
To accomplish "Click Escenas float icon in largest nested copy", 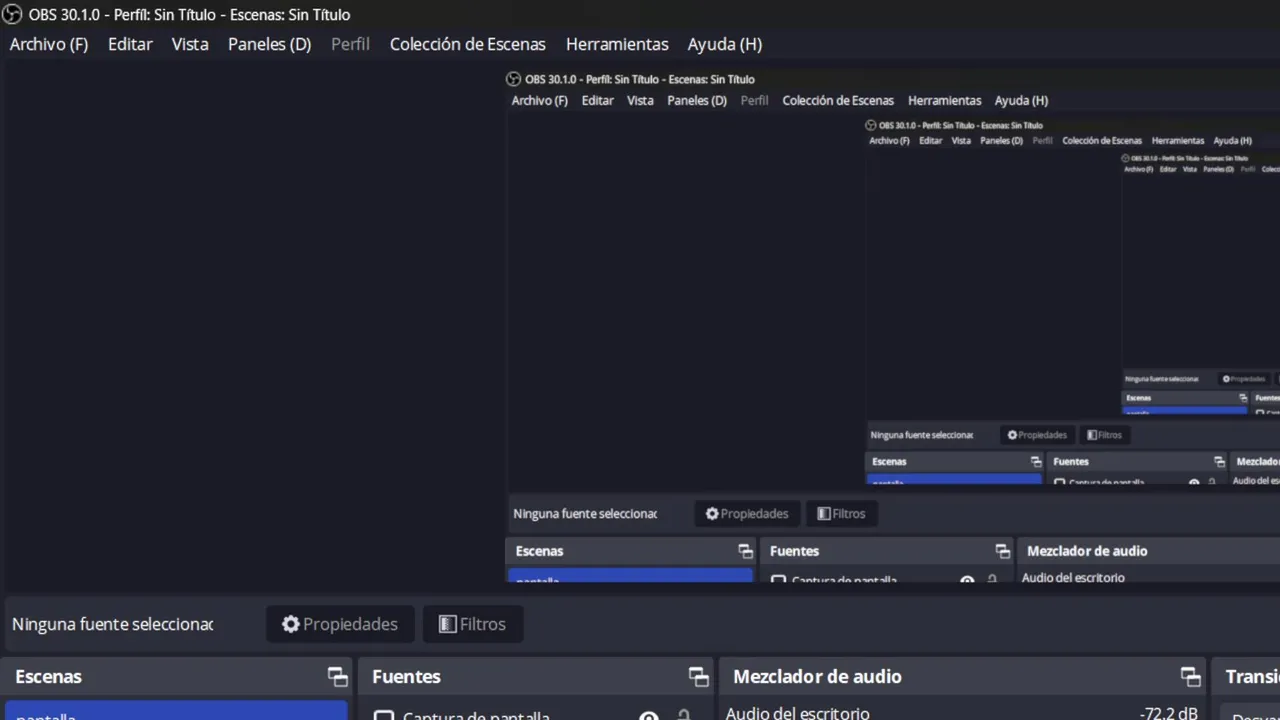I will [x=745, y=551].
